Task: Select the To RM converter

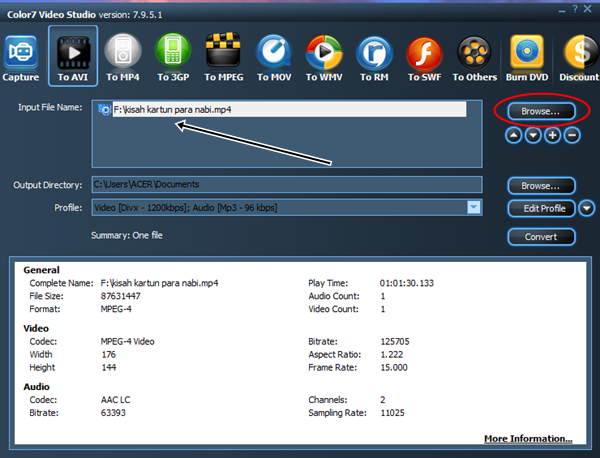Action: point(374,58)
